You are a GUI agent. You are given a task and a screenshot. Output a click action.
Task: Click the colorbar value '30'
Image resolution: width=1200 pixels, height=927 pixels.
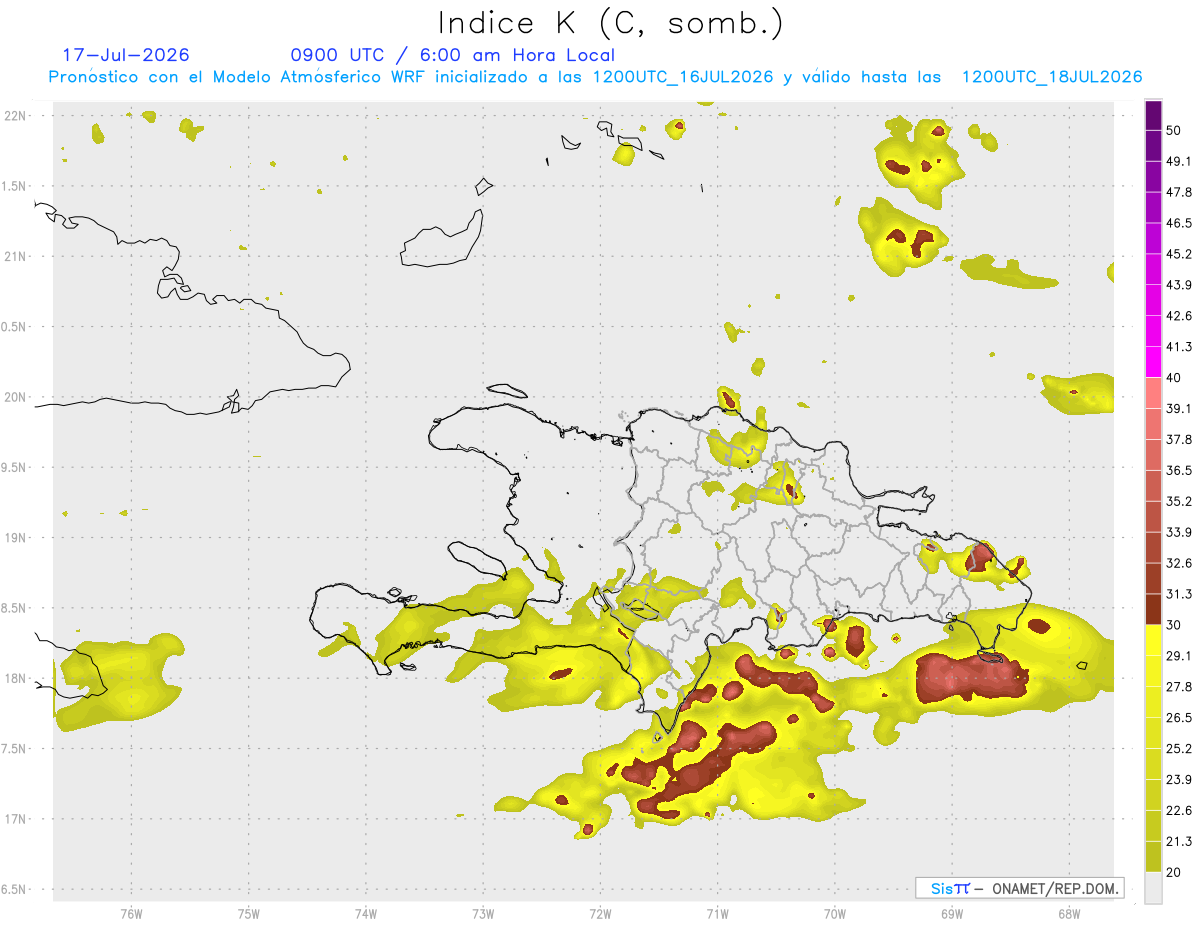pyautogui.click(x=1175, y=625)
